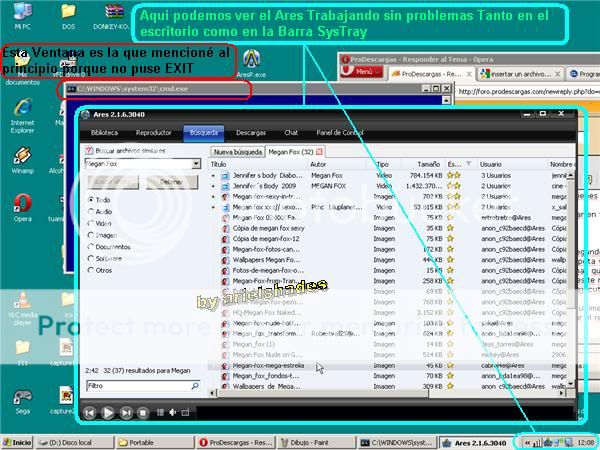Open the Winamp desktop icon
Viewport: 600px width, 450px height.
[x=22, y=158]
